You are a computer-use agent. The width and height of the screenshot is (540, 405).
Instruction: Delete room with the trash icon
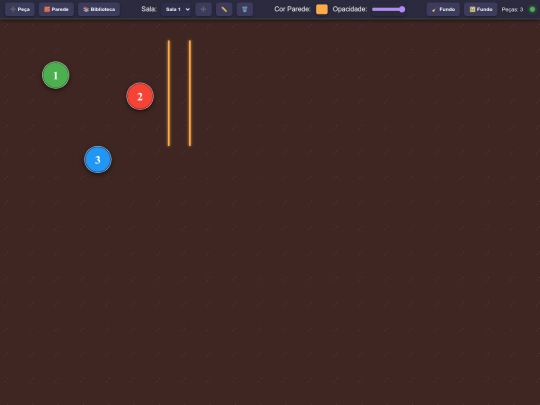click(x=245, y=9)
